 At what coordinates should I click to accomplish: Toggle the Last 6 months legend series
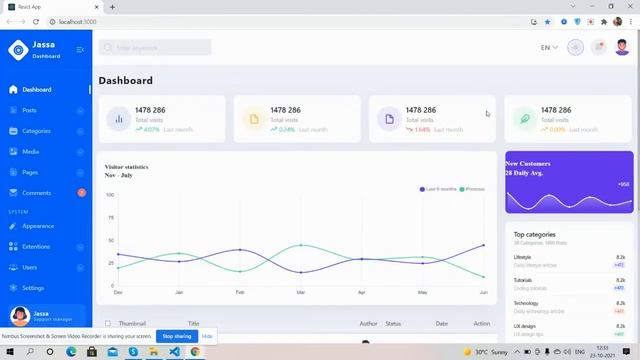[x=438, y=189]
